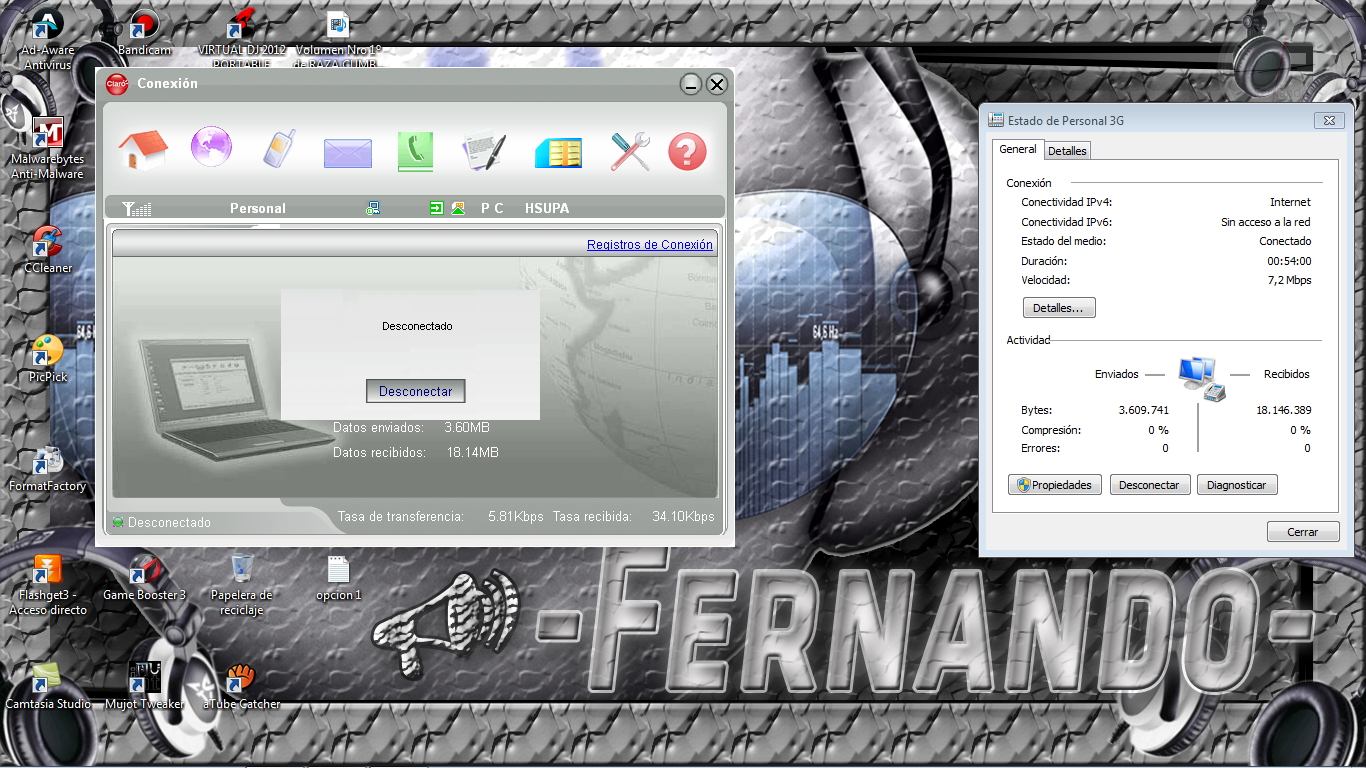Click the Diagnosticar button
Viewport: 1366px width, 768px height.
pos(1236,485)
